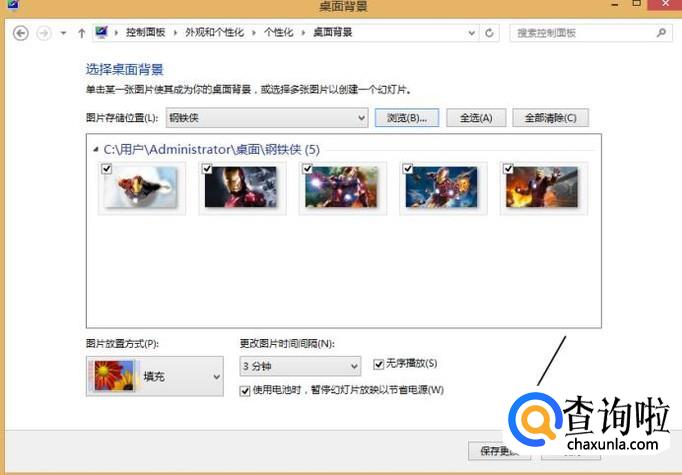682x475 pixels.
Task: Expand the address bar history dropdown
Action: click(x=471, y=33)
